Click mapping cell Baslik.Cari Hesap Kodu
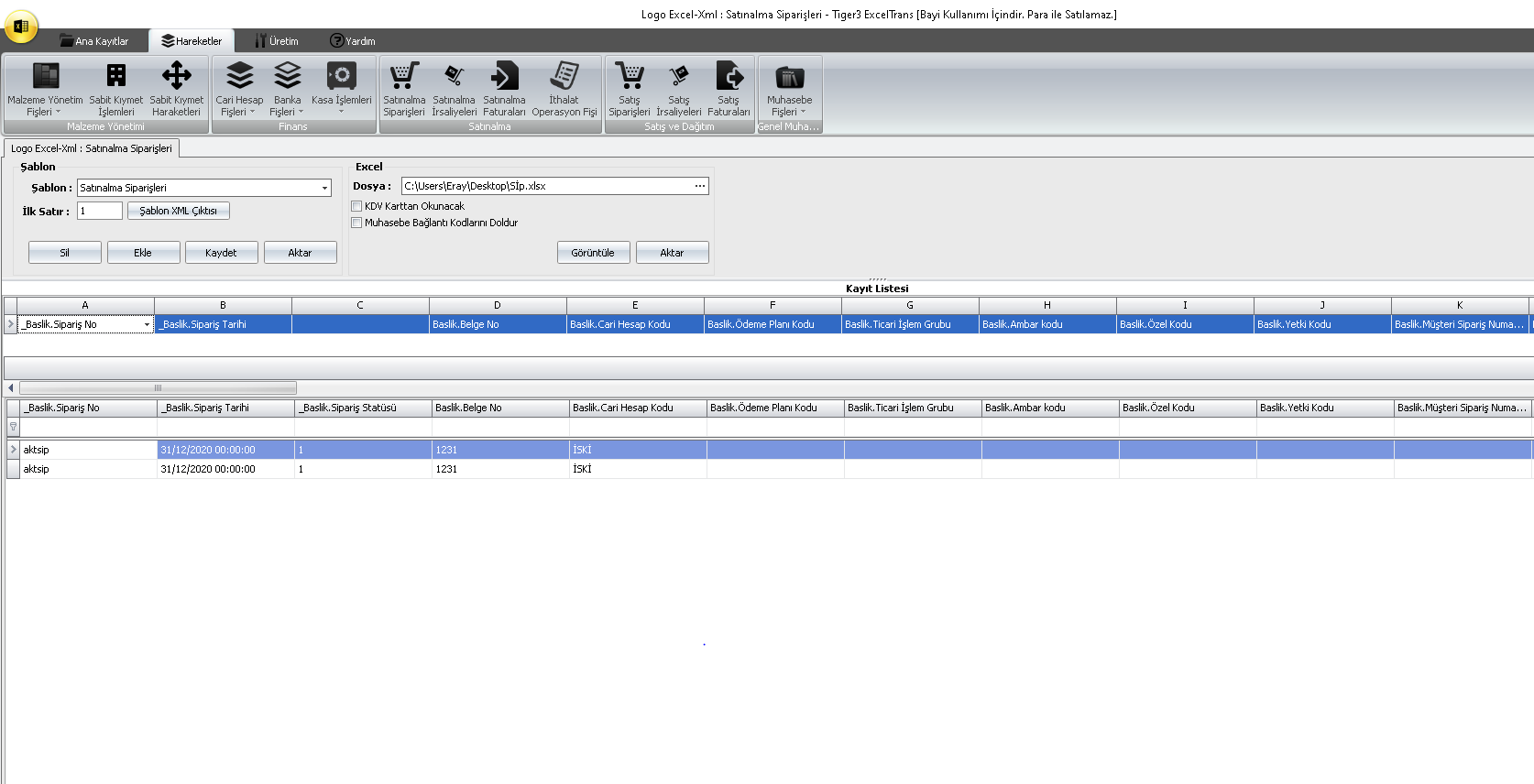 635,324
